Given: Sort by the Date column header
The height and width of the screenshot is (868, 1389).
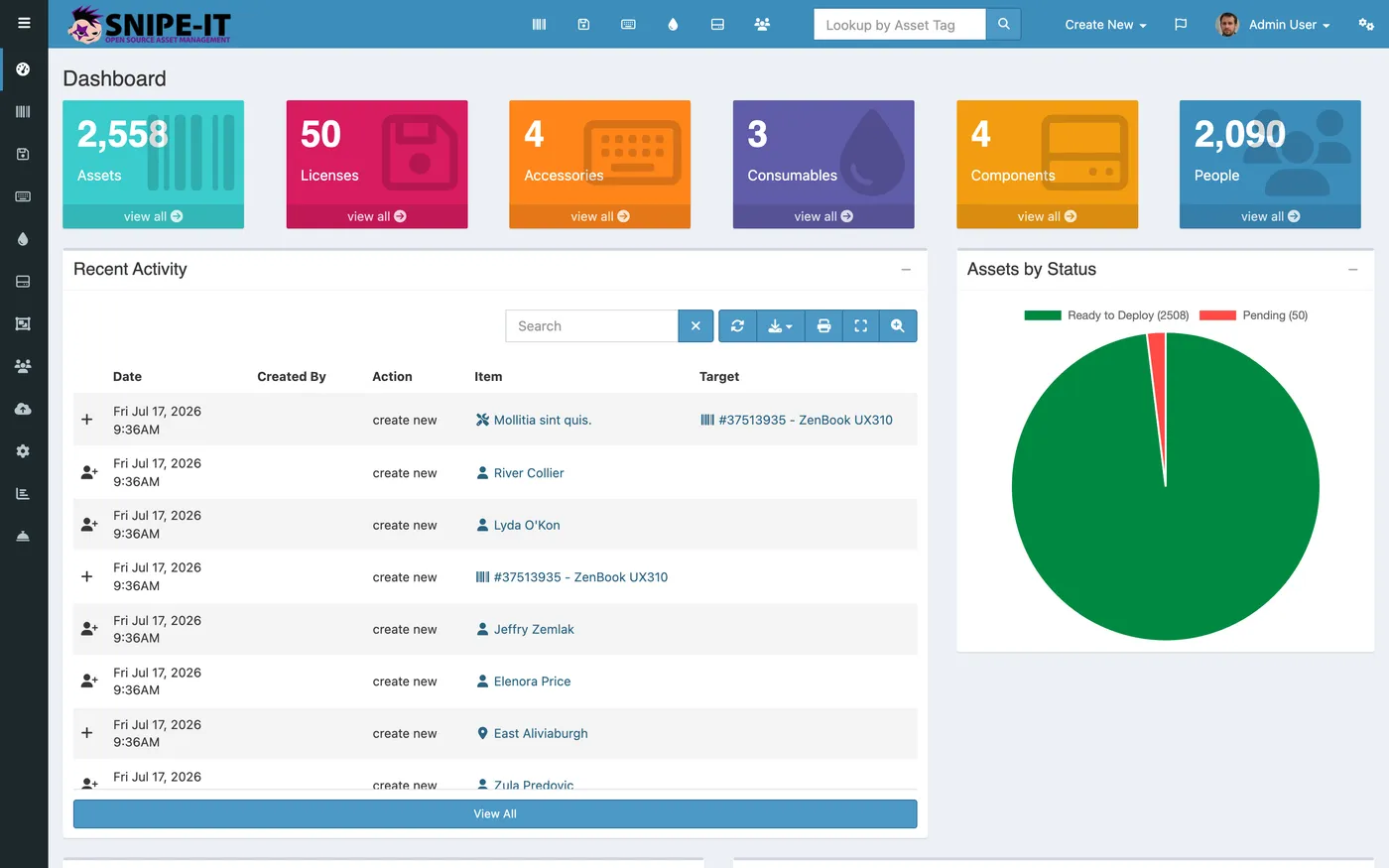Looking at the screenshot, I should point(127,377).
